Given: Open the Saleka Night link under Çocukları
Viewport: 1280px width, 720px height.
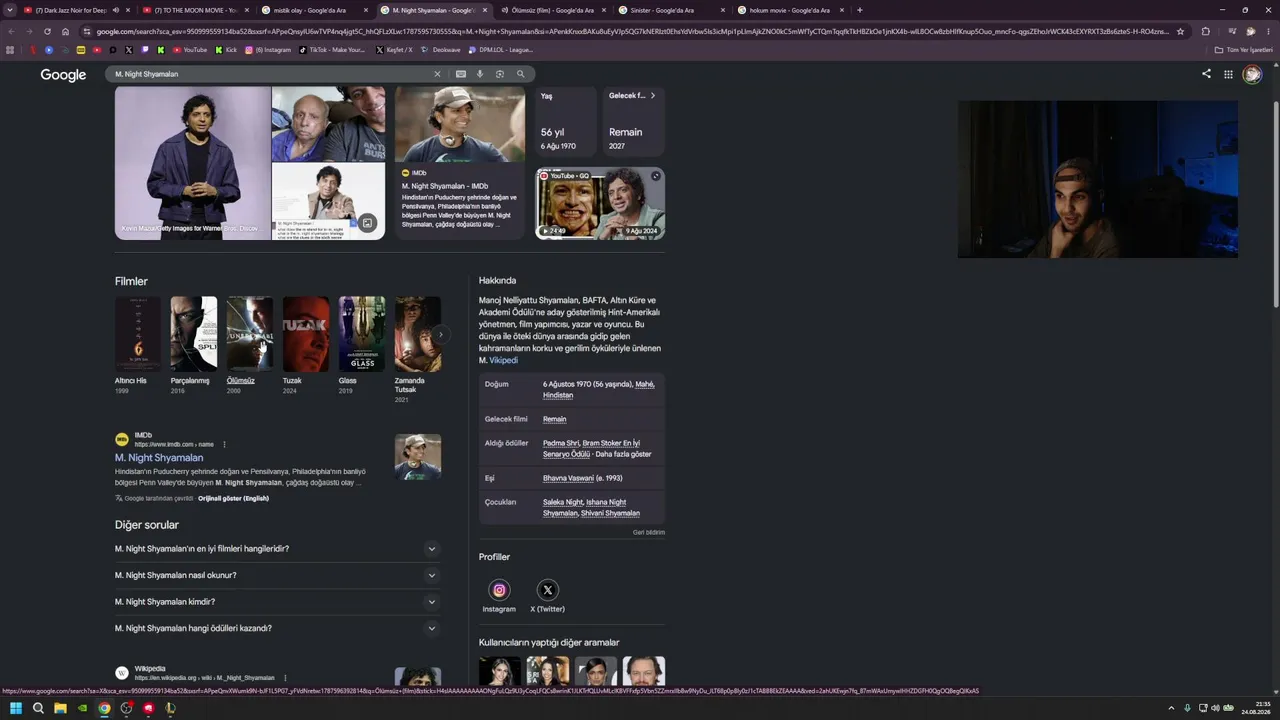Looking at the screenshot, I should [563, 502].
